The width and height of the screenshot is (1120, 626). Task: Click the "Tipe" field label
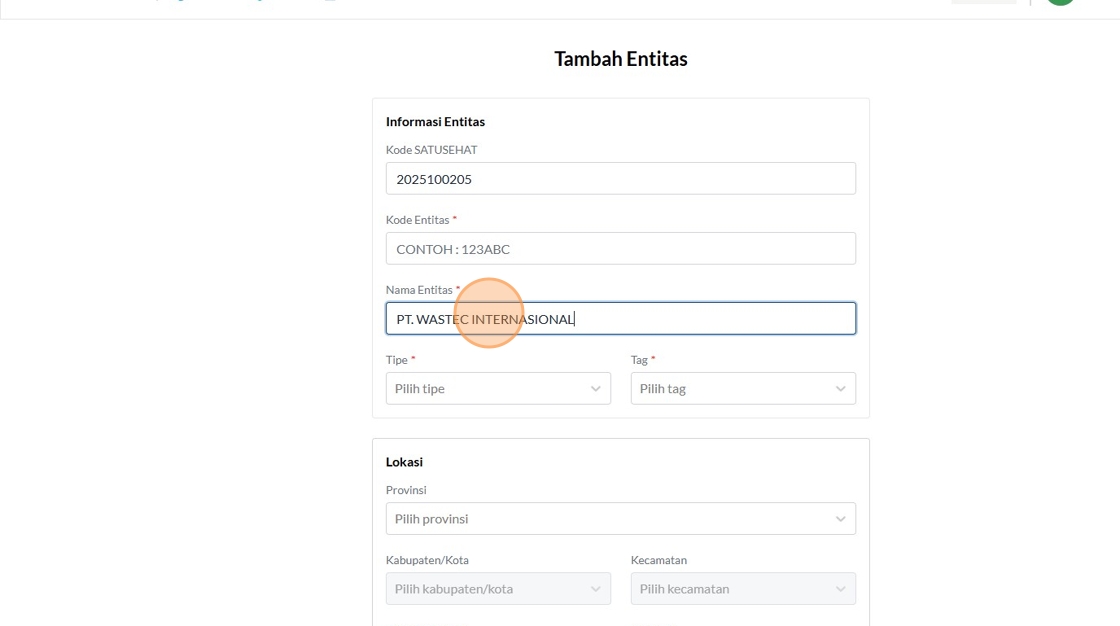[x=397, y=360]
